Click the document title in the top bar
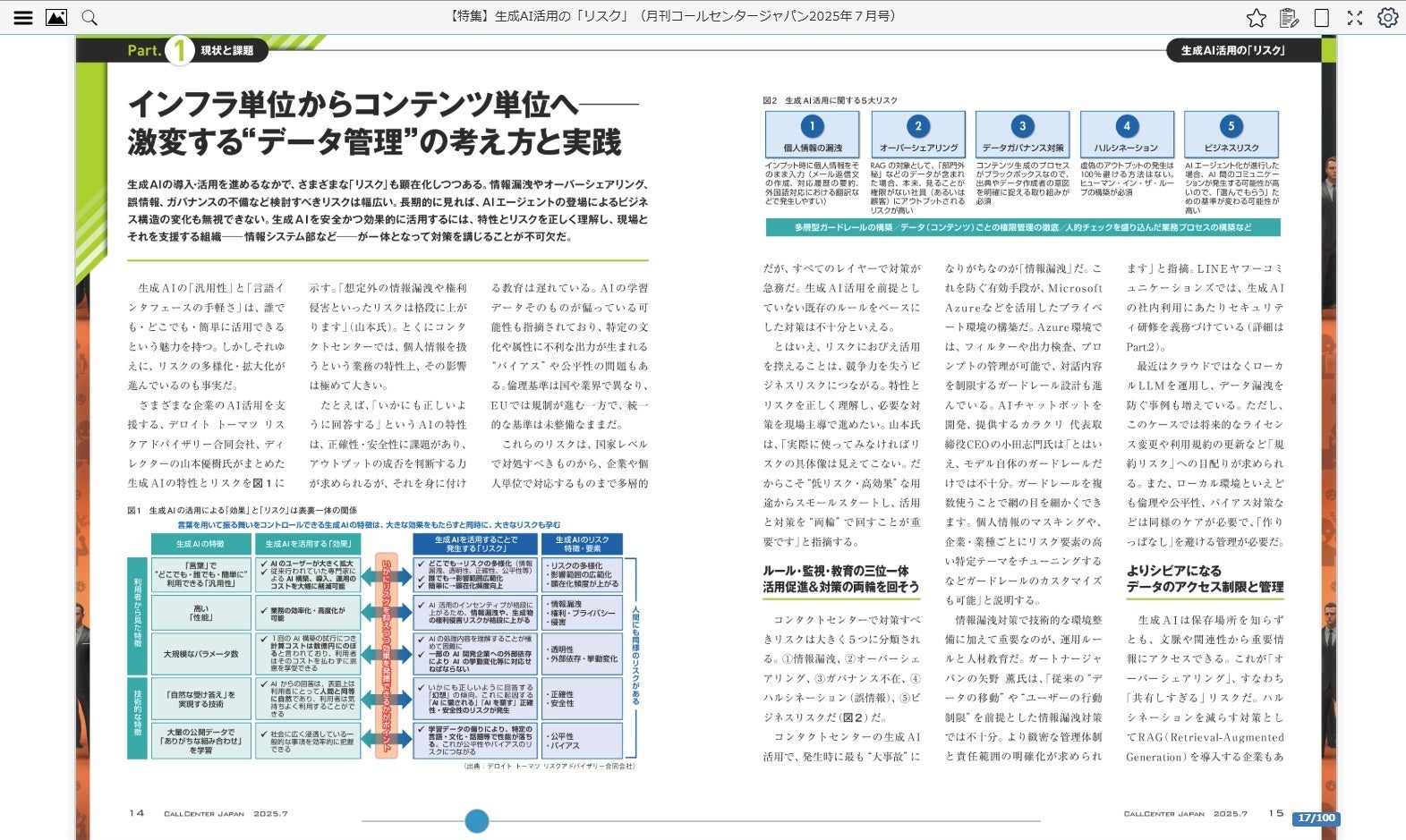This screenshot has height=840, width=1406. point(671,16)
